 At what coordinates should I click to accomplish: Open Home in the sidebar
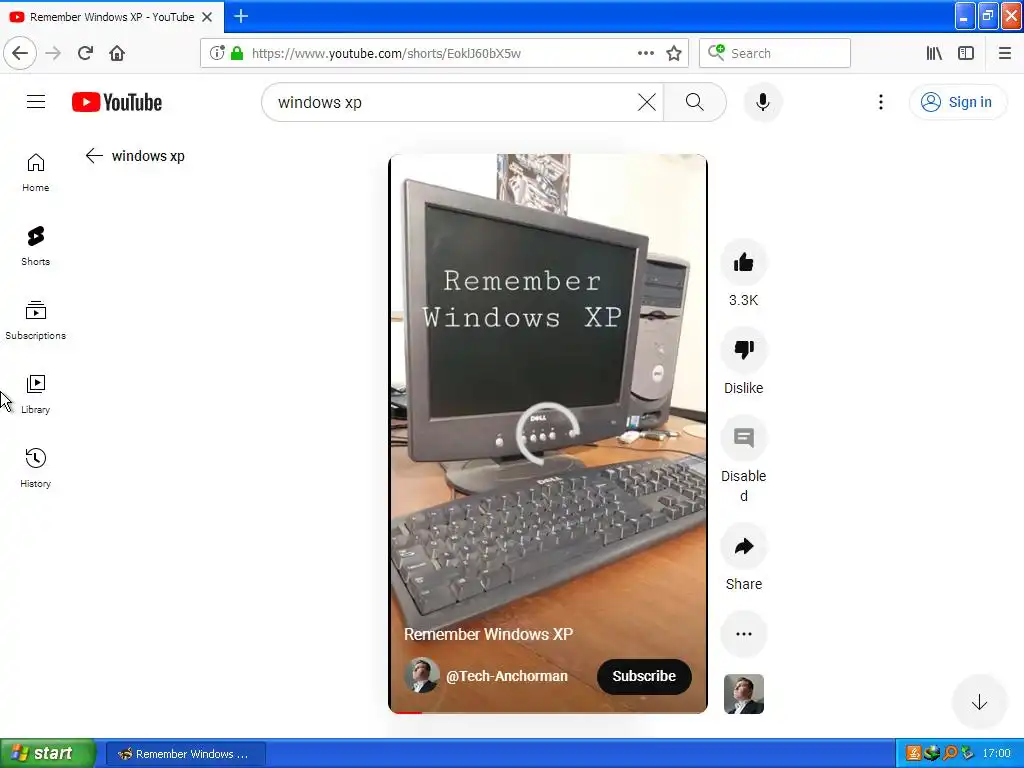(x=35, y=172)
